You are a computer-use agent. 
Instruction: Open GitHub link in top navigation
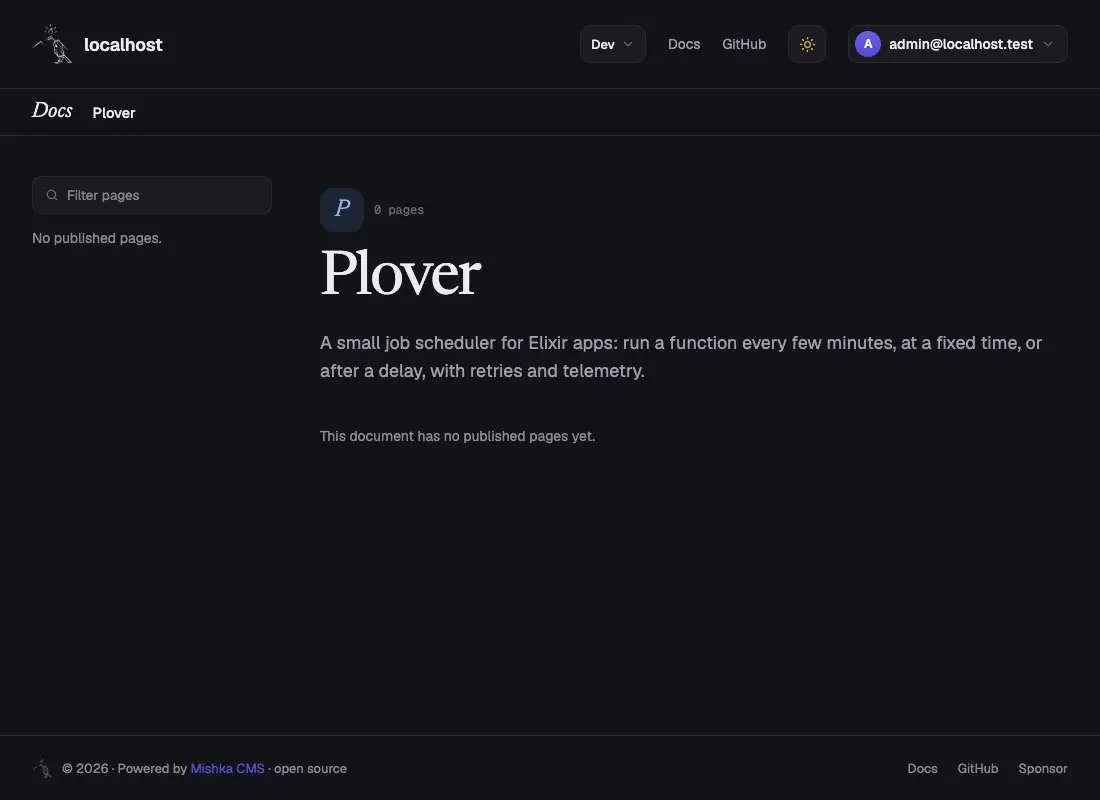pos(744,44)
